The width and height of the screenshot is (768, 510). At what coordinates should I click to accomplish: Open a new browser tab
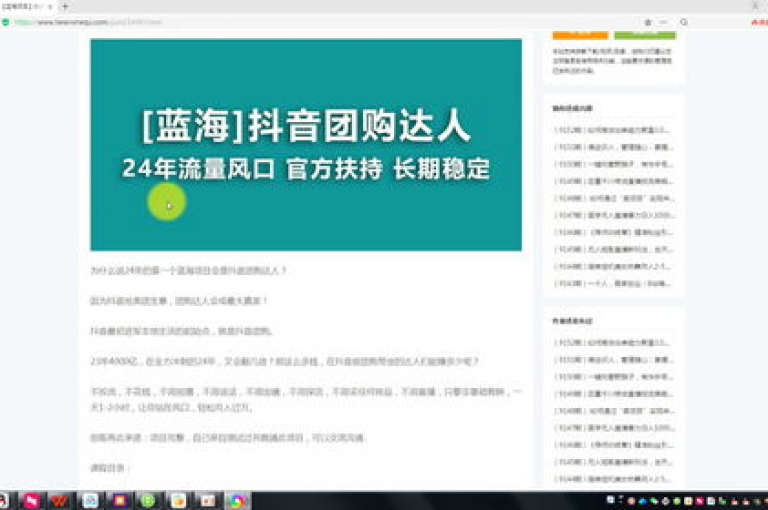tap(65, 6)
